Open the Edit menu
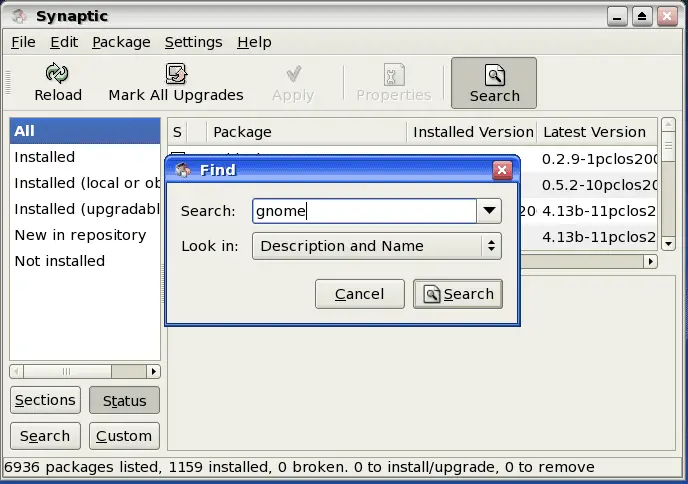Screen dimensions: 688x484 pos(64,42)
